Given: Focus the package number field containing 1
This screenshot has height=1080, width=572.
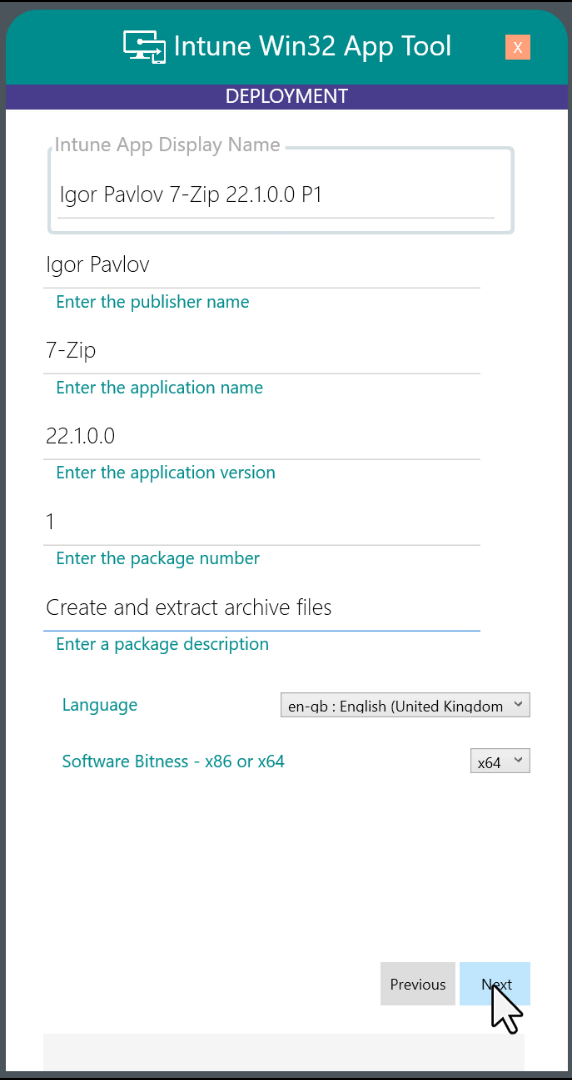Looking at the screenshot, I should click(x=262, y=522).
